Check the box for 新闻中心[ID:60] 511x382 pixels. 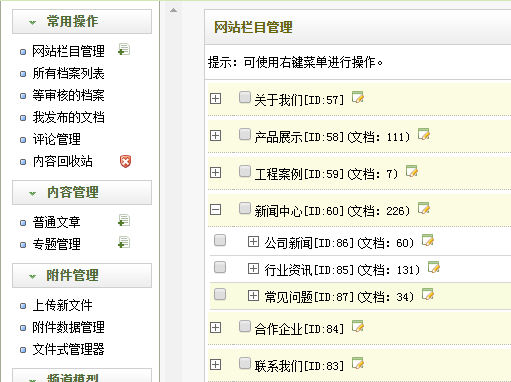[245, 208]
